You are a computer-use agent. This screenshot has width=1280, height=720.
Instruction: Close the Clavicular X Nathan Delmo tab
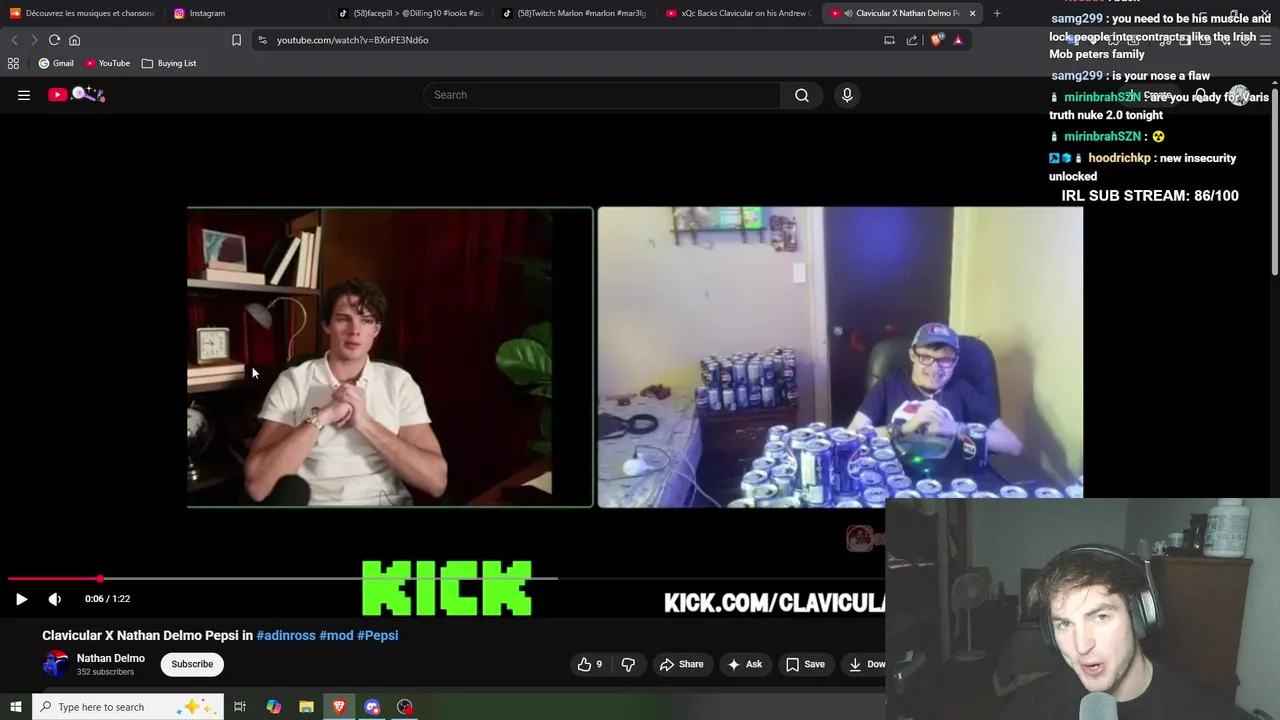972,13
